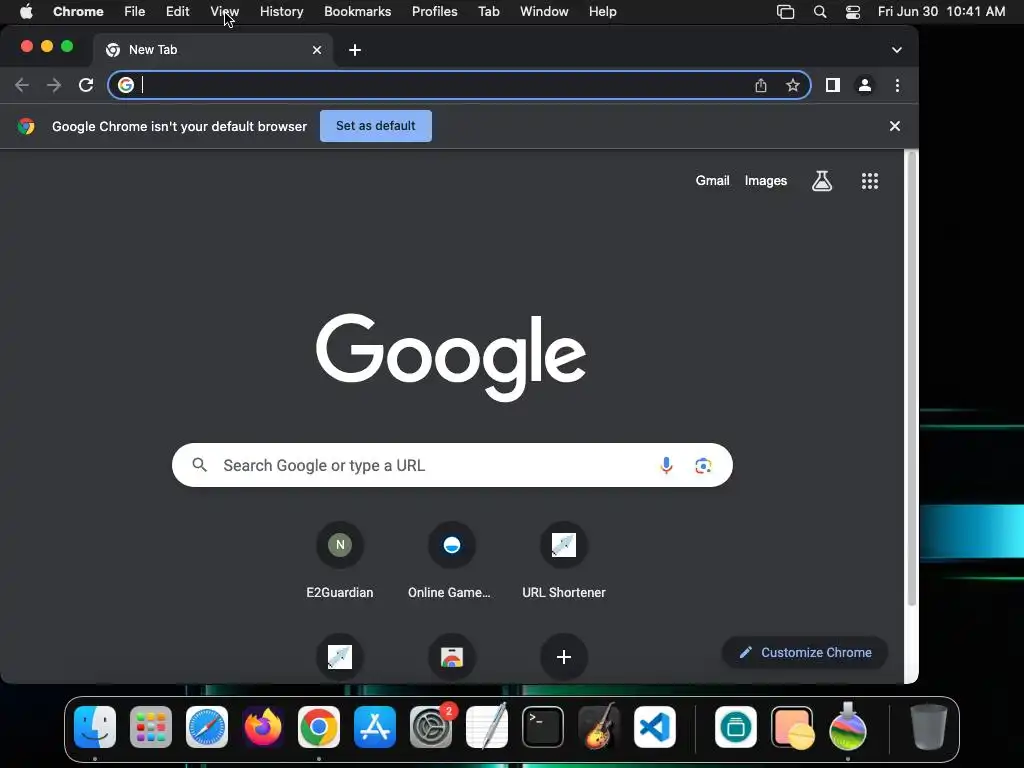Open TextEdit from the Dock
Viewport: 1024px width, 768px height.
click(487, 726)
